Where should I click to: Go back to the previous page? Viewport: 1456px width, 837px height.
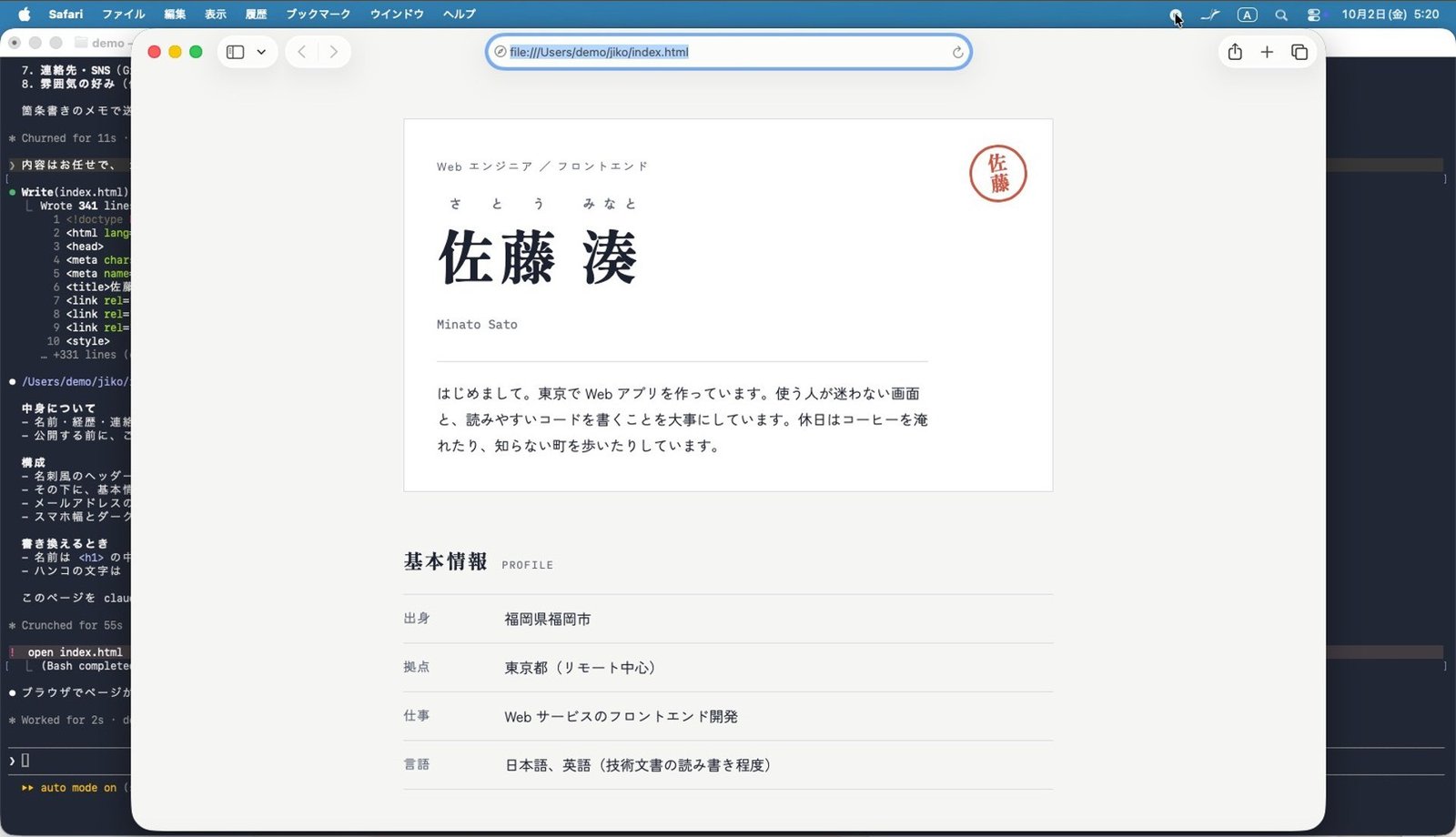(x=302, y=52)
